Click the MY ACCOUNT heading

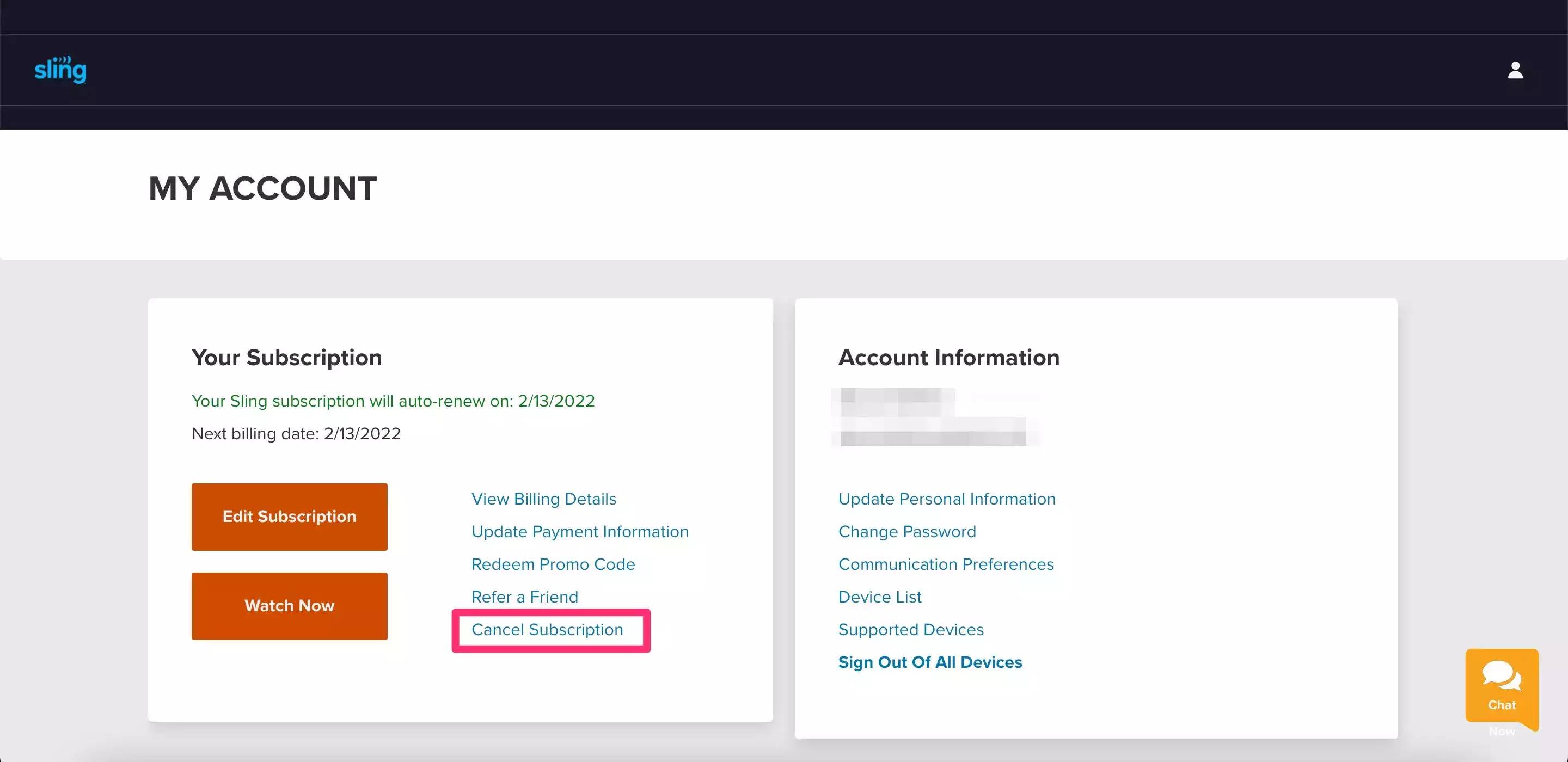point(262,188)
